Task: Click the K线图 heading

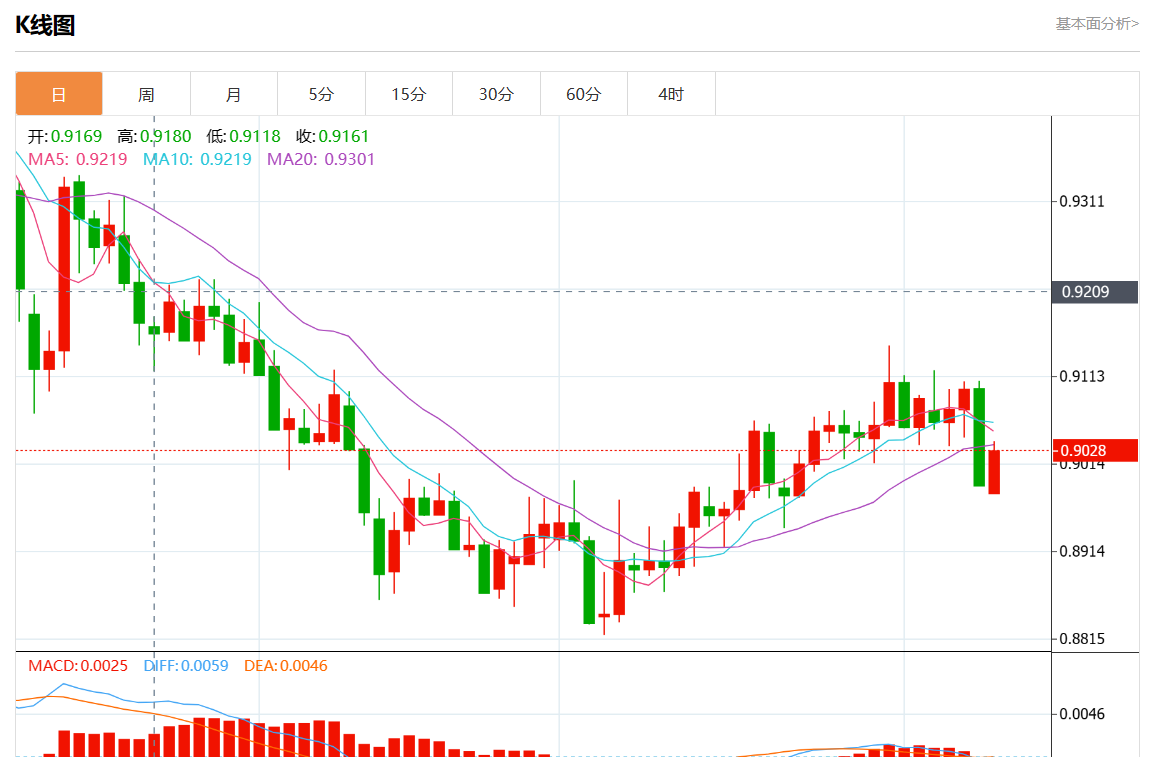Action: point(45,25)
